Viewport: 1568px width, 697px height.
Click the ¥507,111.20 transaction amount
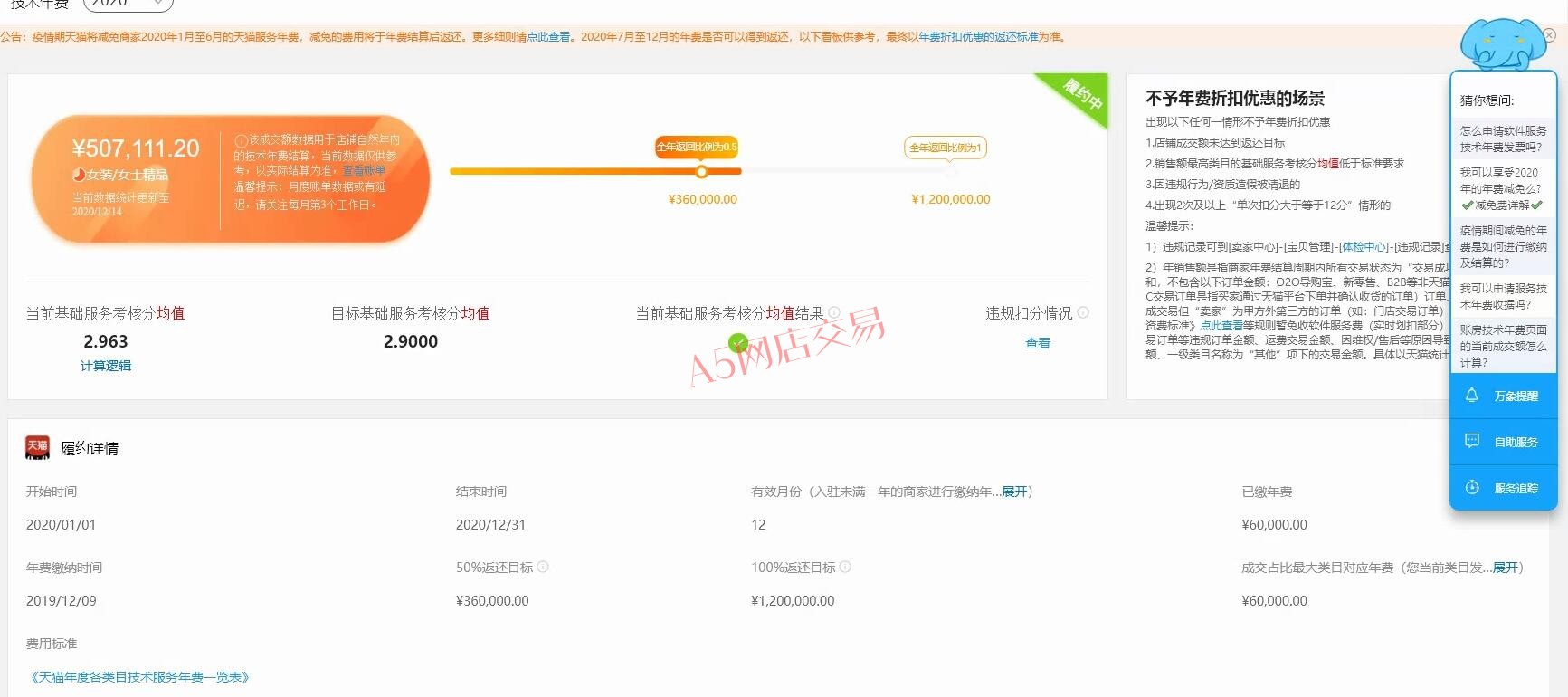[136, 148]
